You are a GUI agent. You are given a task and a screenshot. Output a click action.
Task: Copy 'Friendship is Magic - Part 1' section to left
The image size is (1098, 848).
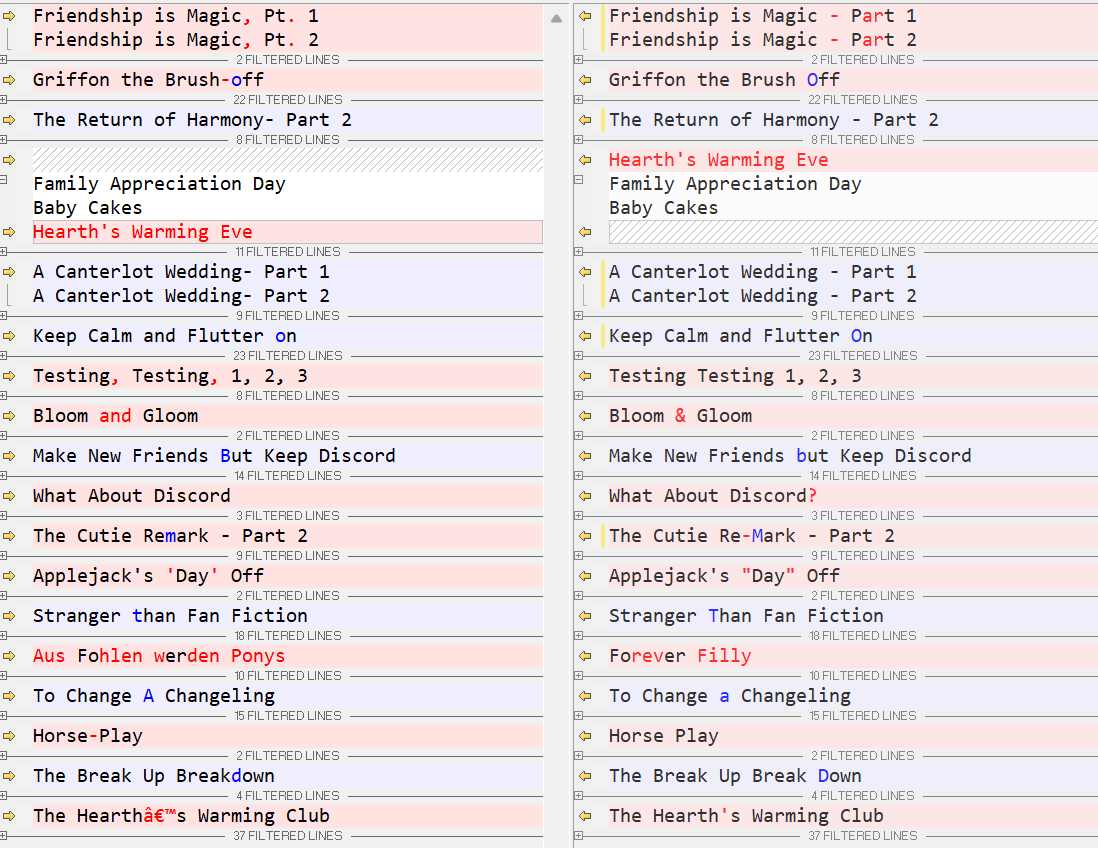click(x=585, y=15)
